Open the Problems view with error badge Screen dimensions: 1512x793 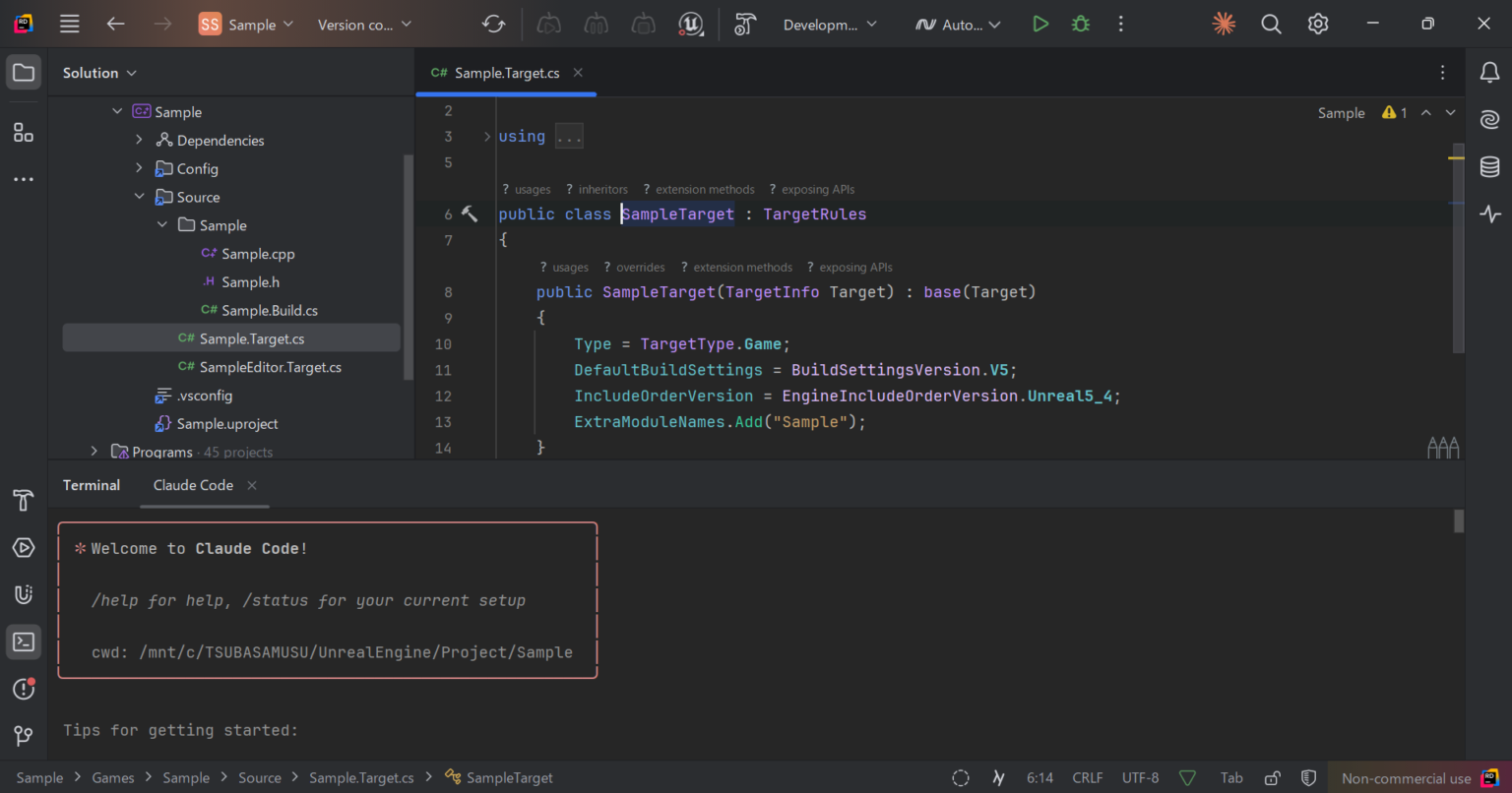tap(24, 689)
